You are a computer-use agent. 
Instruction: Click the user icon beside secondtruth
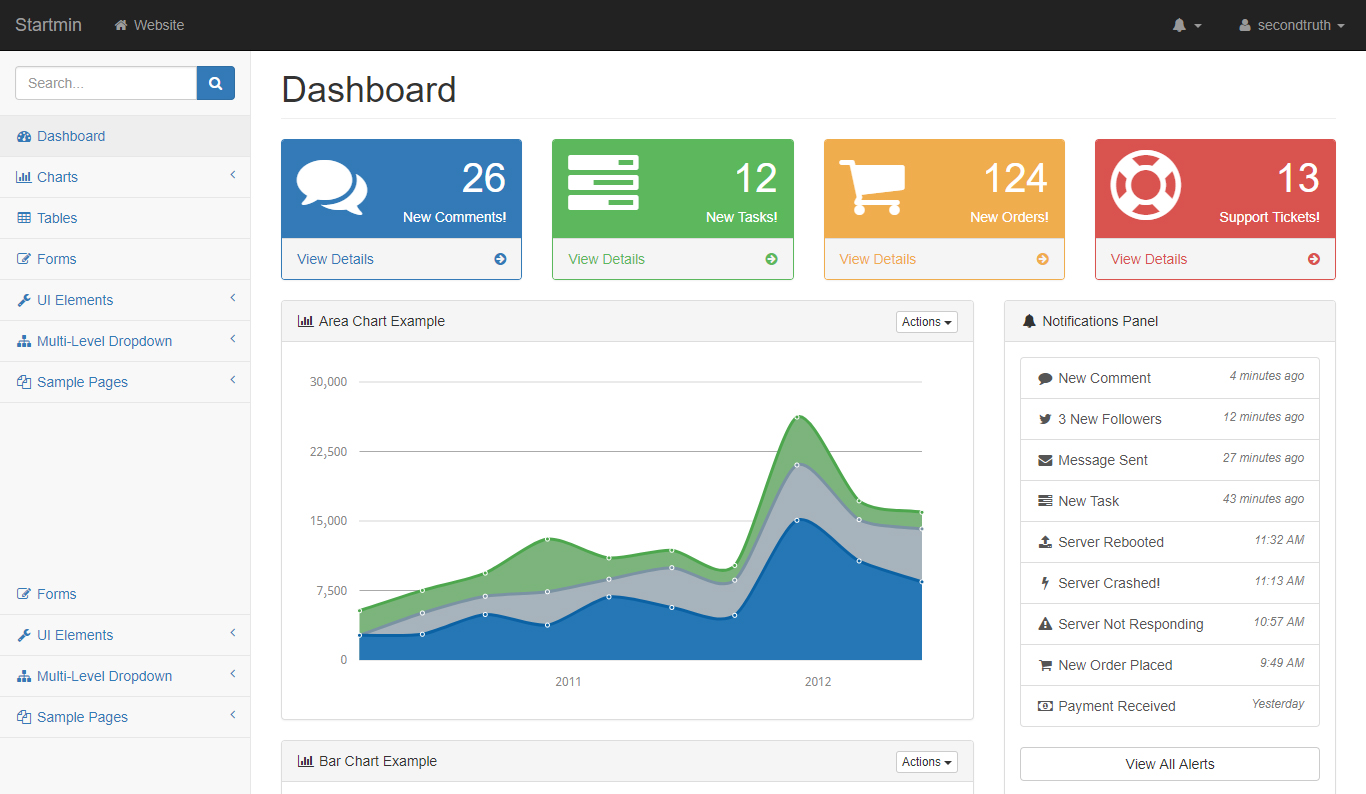[1245, 25]
